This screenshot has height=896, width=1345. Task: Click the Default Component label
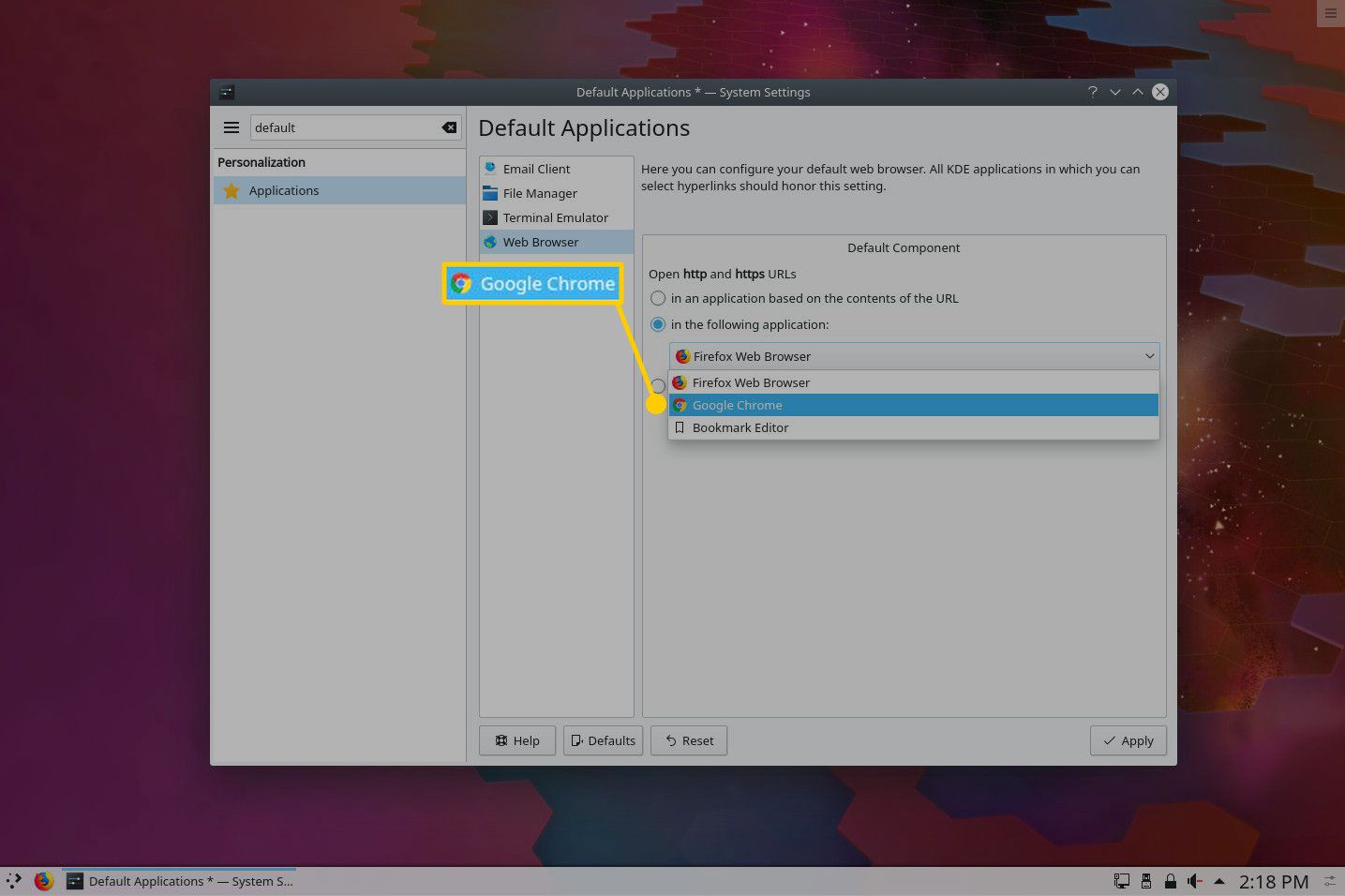pos(904,247)
